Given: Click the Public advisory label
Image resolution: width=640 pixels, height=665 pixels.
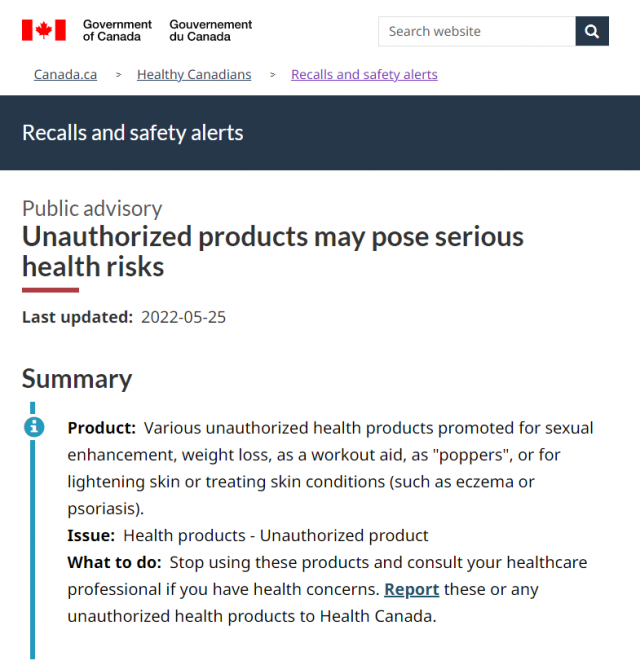Looking at the screenshot, I should coord(92,209).
